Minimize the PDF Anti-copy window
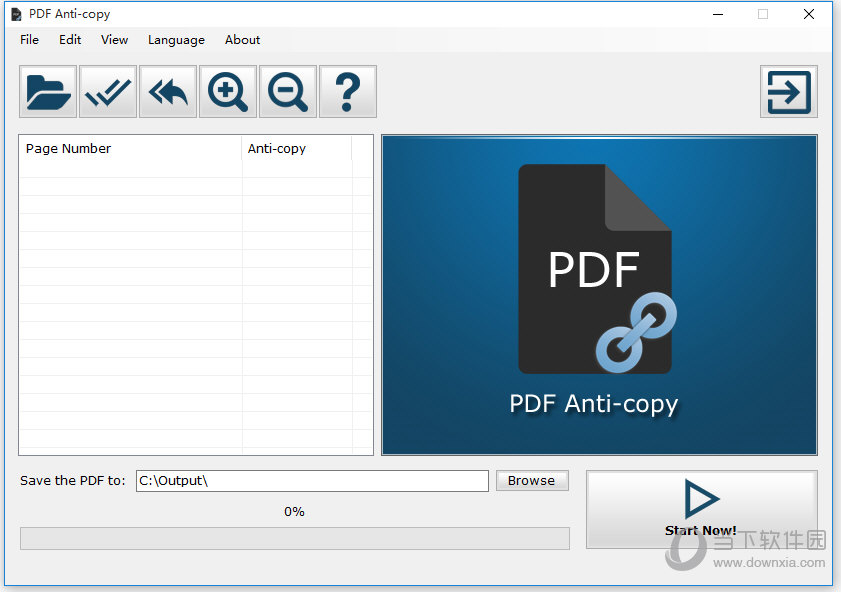Viewport: 841px width, 592px height. [x=718, y=14]
